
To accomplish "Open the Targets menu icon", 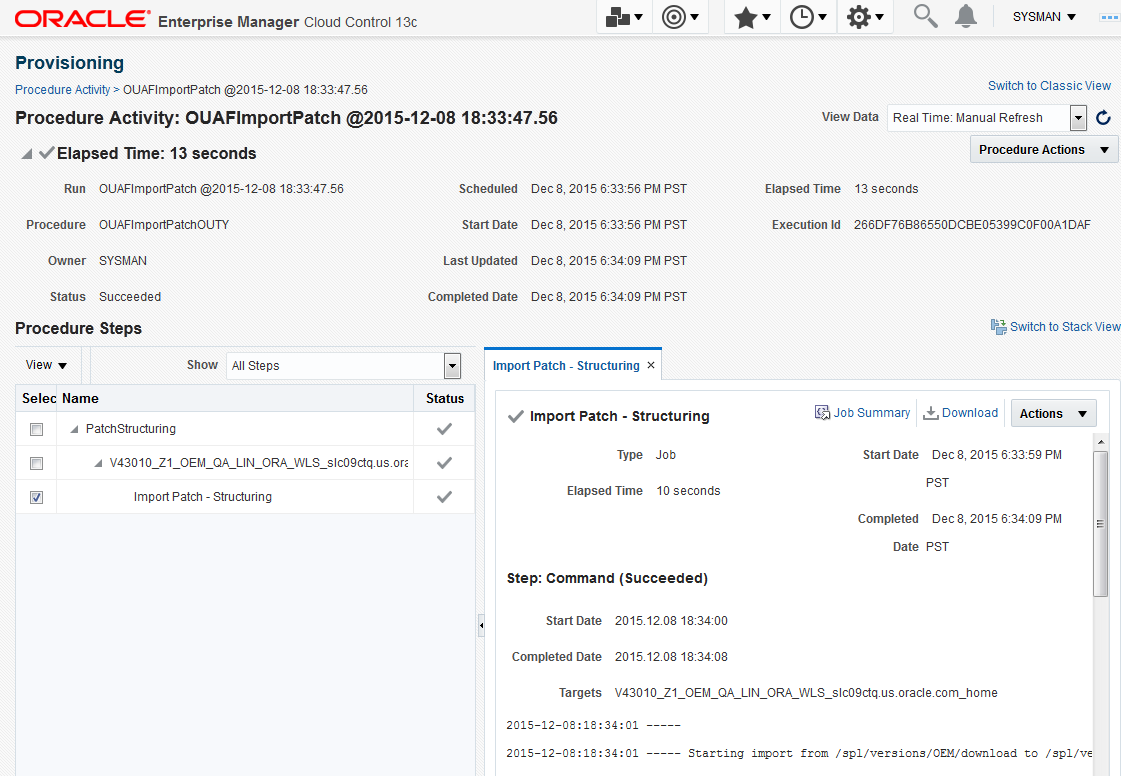I will point(679,16).
